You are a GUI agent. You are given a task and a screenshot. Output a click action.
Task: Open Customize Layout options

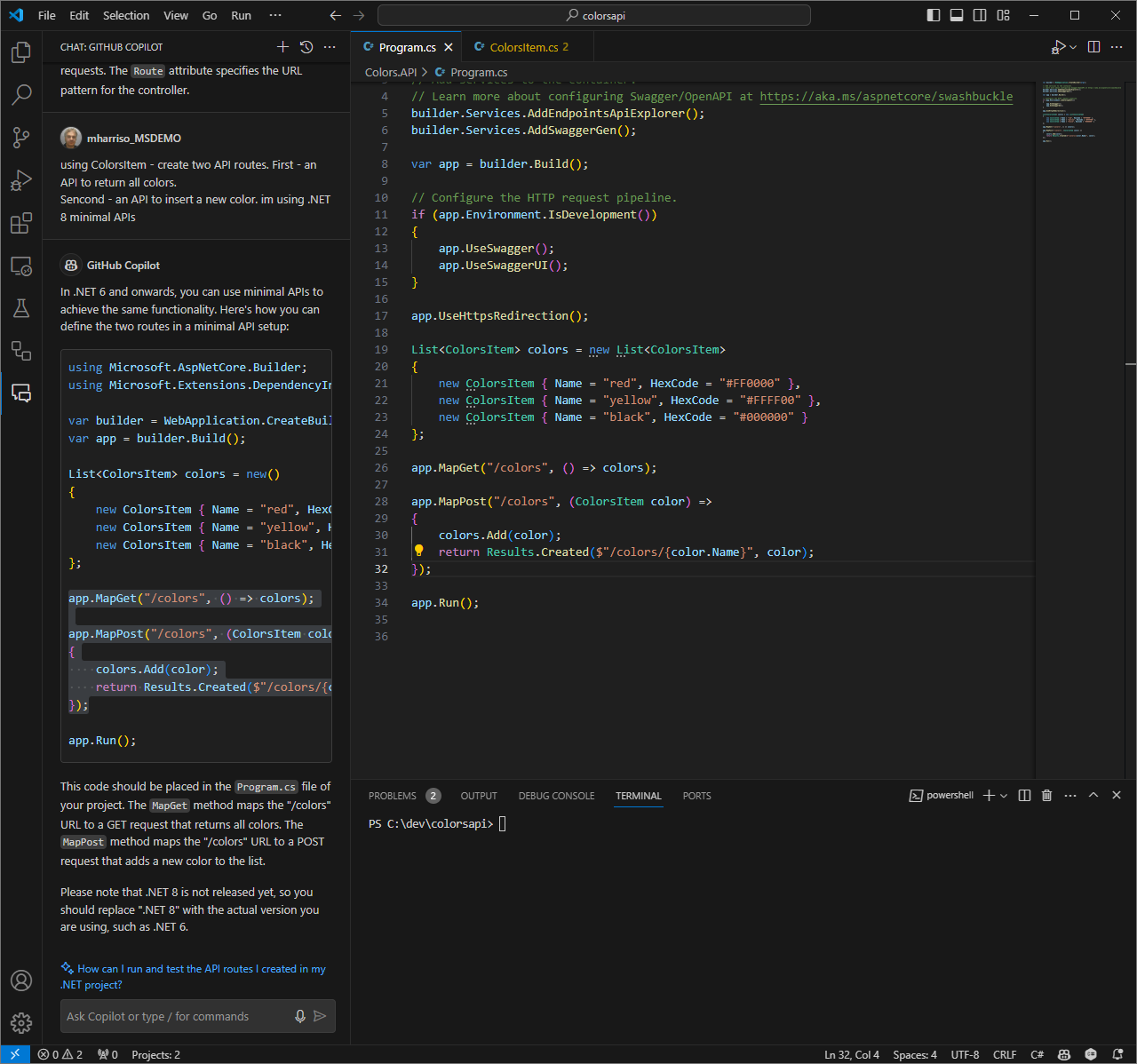coord(1004,15)
